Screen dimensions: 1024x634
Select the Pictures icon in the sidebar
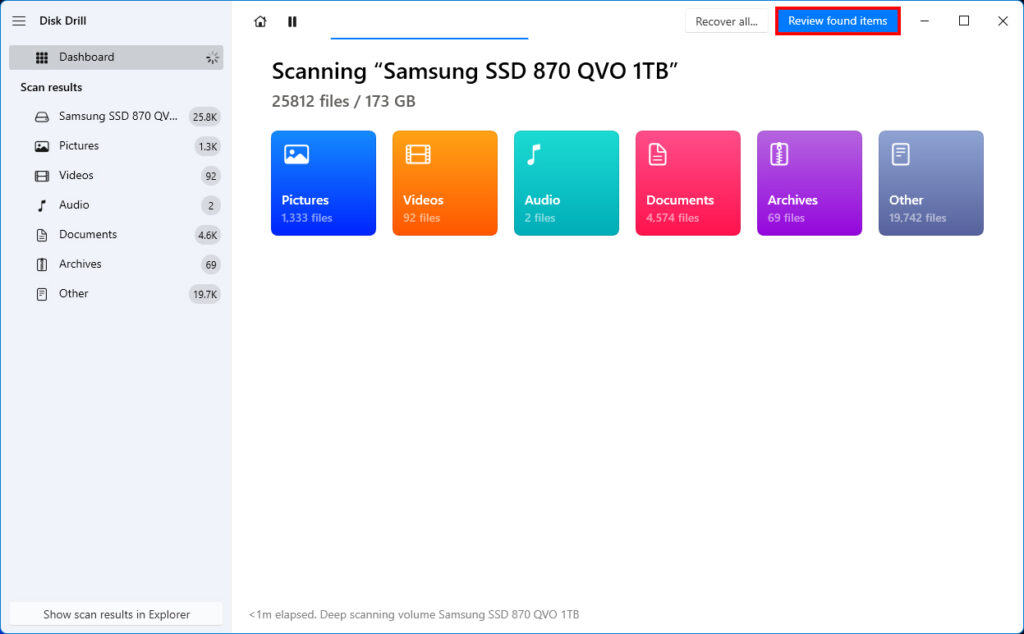point(41,145)
